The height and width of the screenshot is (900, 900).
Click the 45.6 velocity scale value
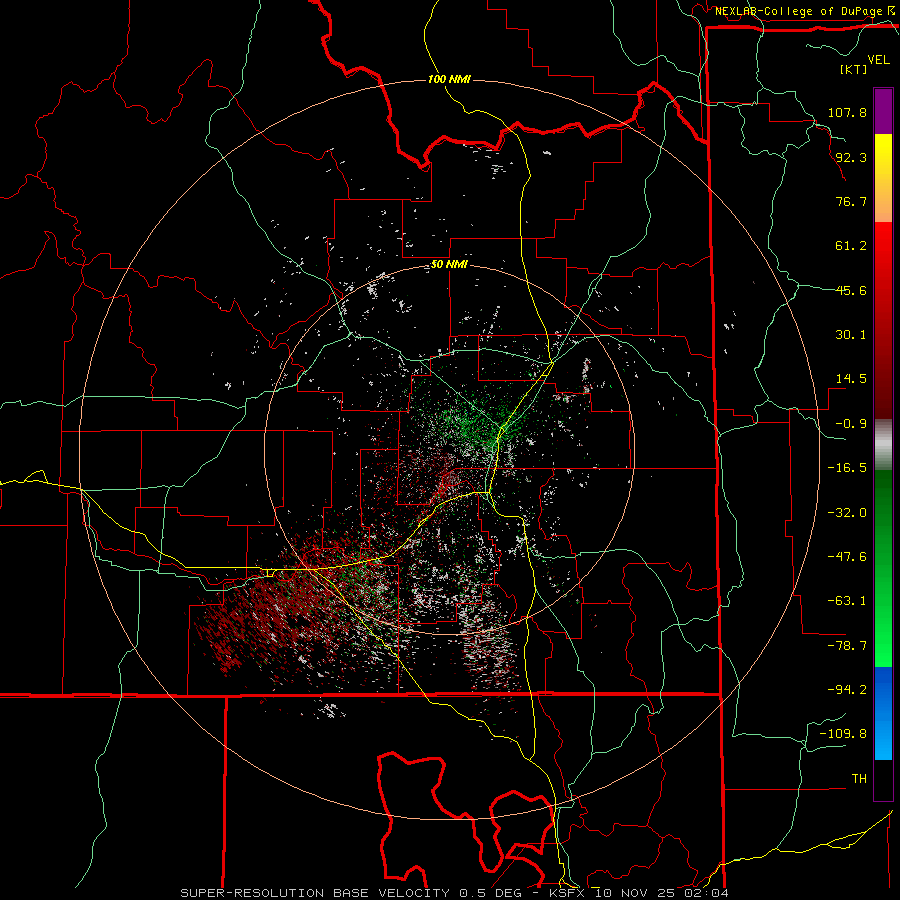(851, 290)
